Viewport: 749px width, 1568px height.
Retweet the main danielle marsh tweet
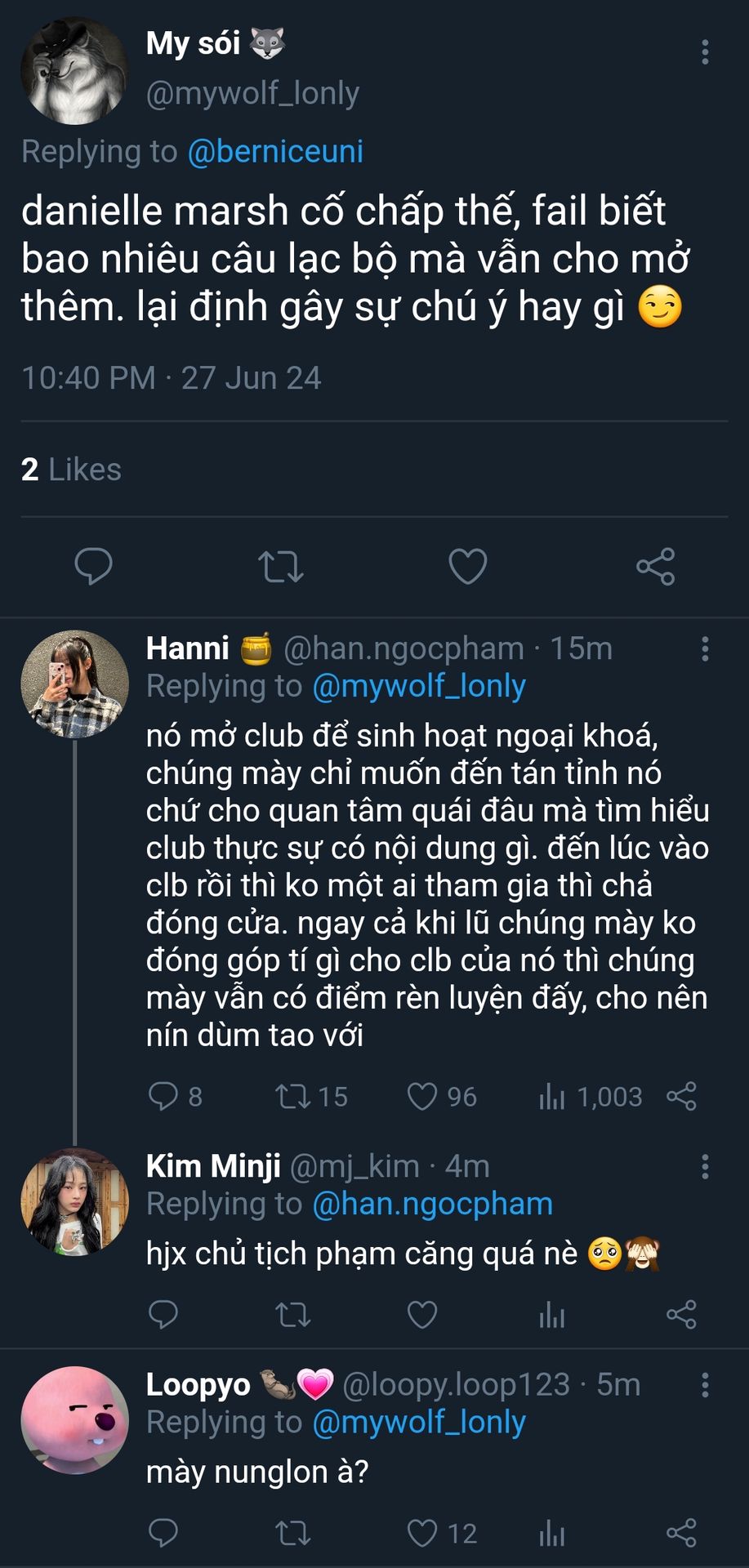point(280,566)
